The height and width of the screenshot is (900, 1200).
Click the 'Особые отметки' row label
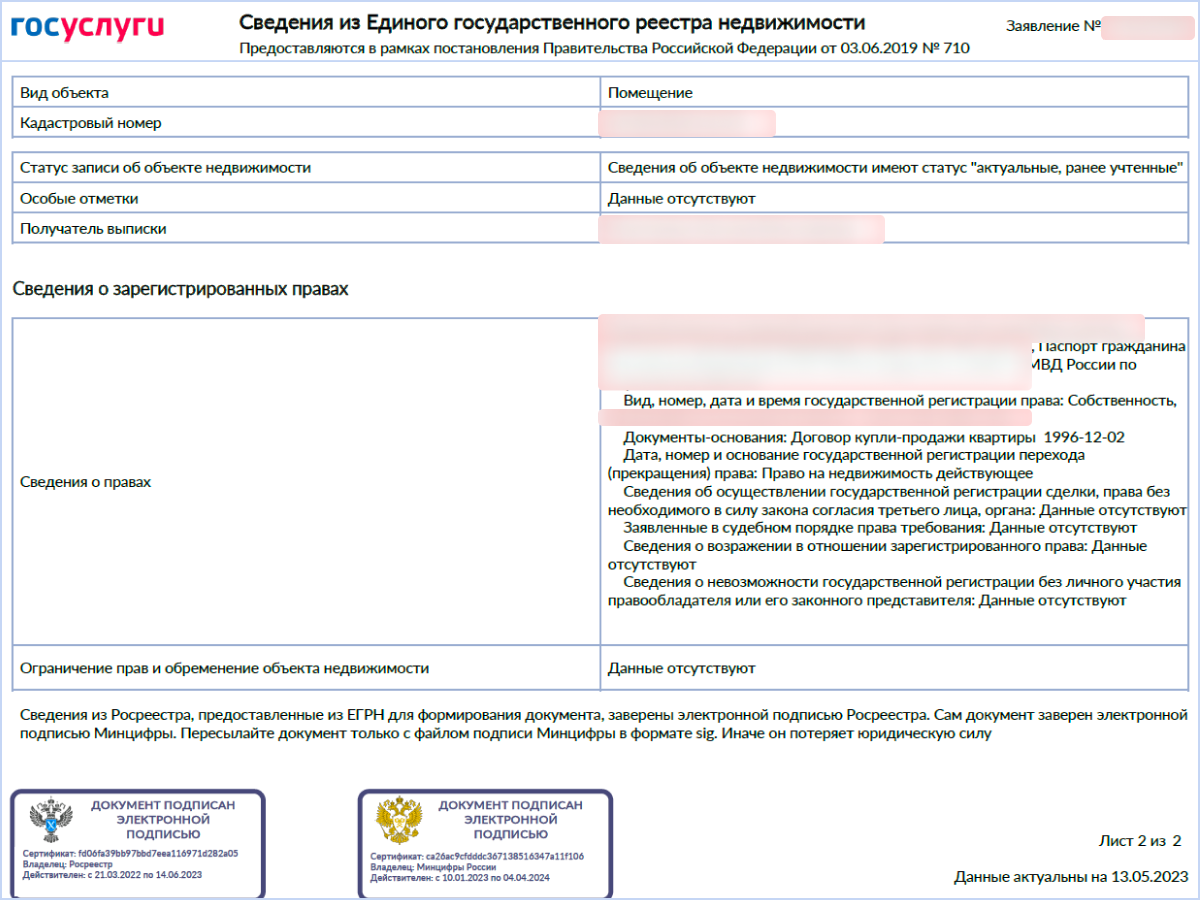80,198
